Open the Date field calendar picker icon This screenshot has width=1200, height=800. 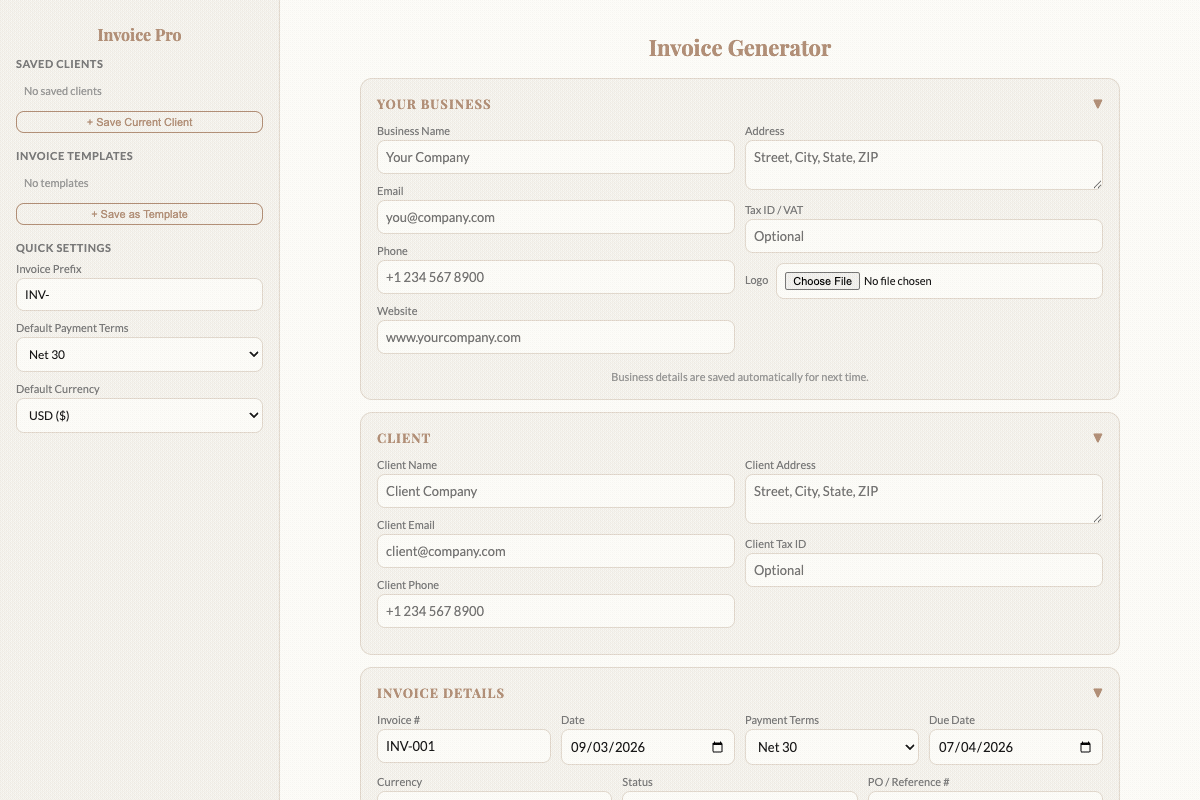[x=717, y=747]
